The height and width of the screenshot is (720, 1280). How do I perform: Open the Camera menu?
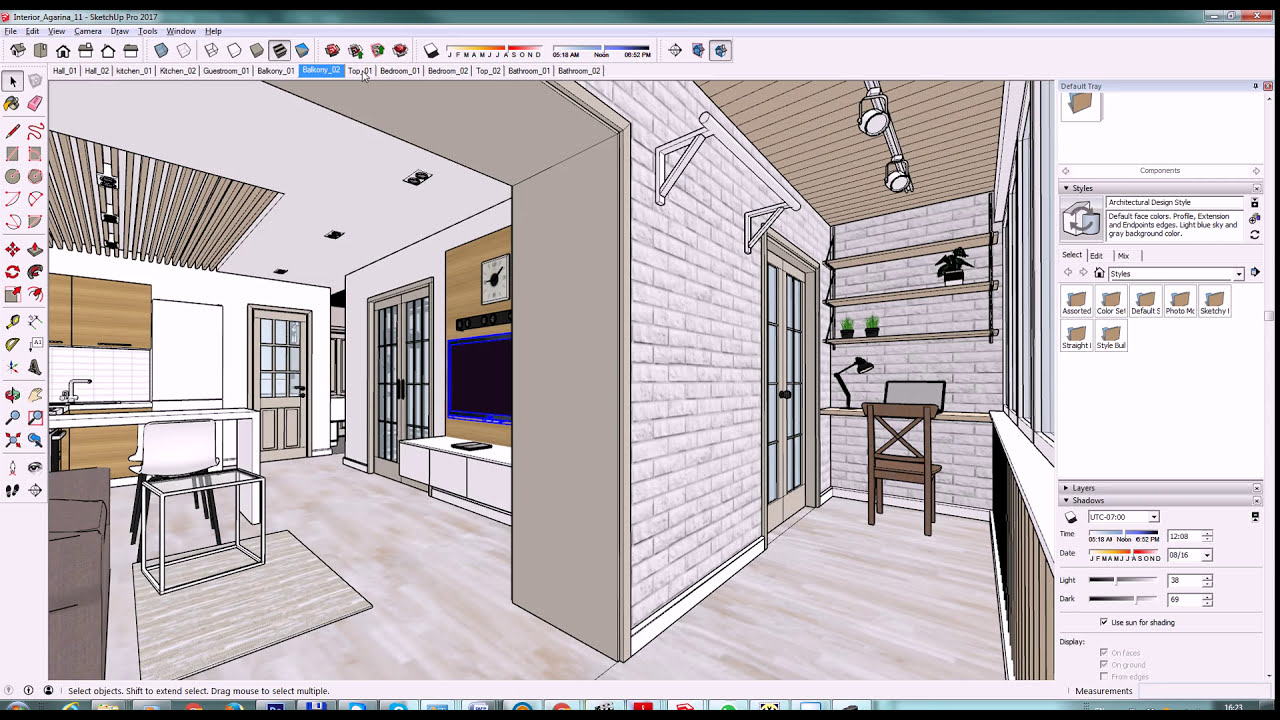[x=87, y=31]
